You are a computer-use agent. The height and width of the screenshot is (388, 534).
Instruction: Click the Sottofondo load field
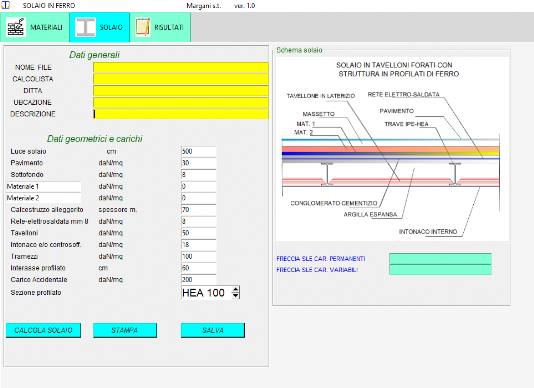pos(199,174)
